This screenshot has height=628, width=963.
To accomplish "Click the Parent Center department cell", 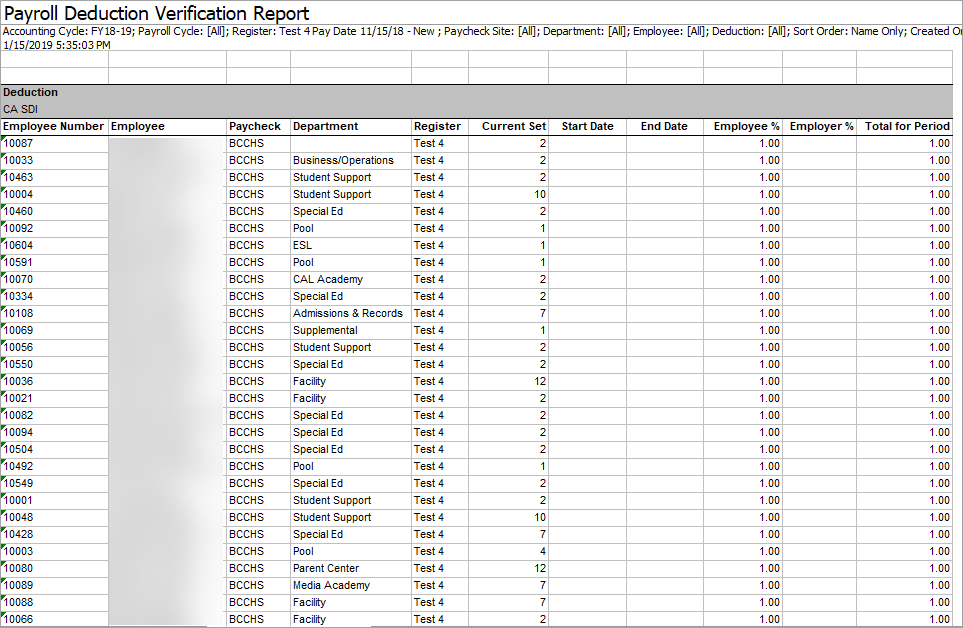I will (325, 569).
